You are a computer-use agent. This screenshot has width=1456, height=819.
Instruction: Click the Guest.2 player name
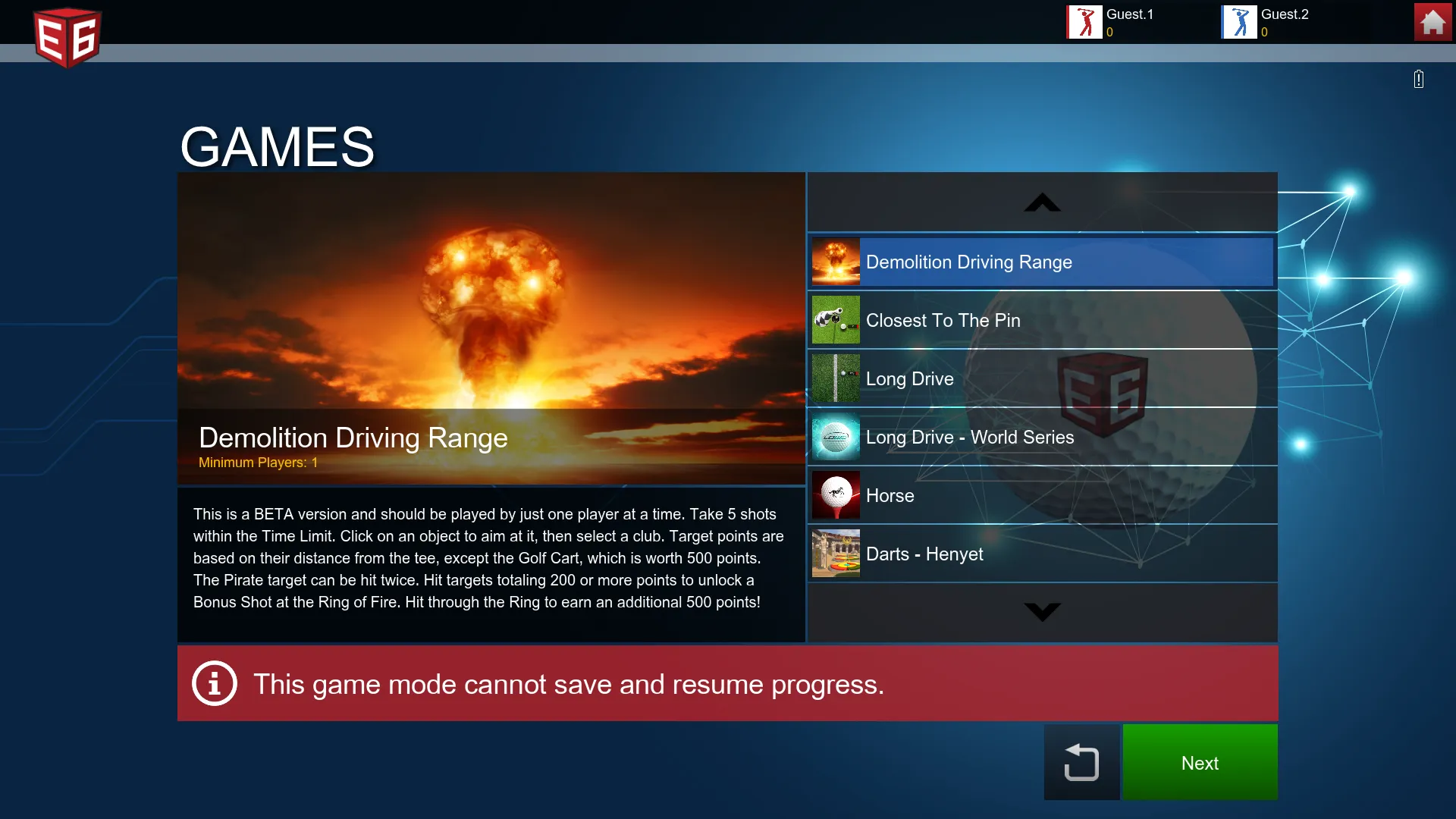tap(1285, 14)
